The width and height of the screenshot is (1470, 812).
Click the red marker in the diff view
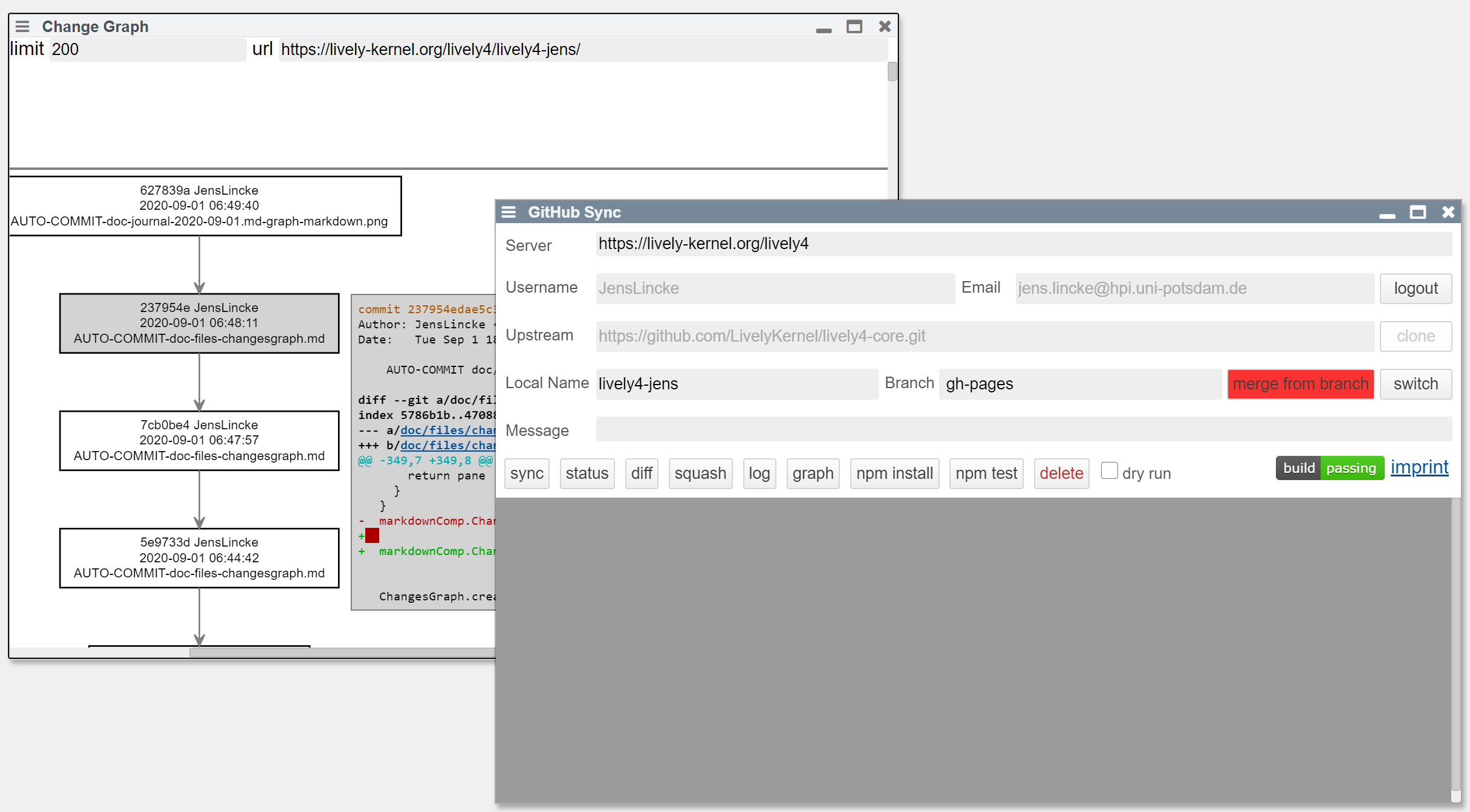click(372, 535)
